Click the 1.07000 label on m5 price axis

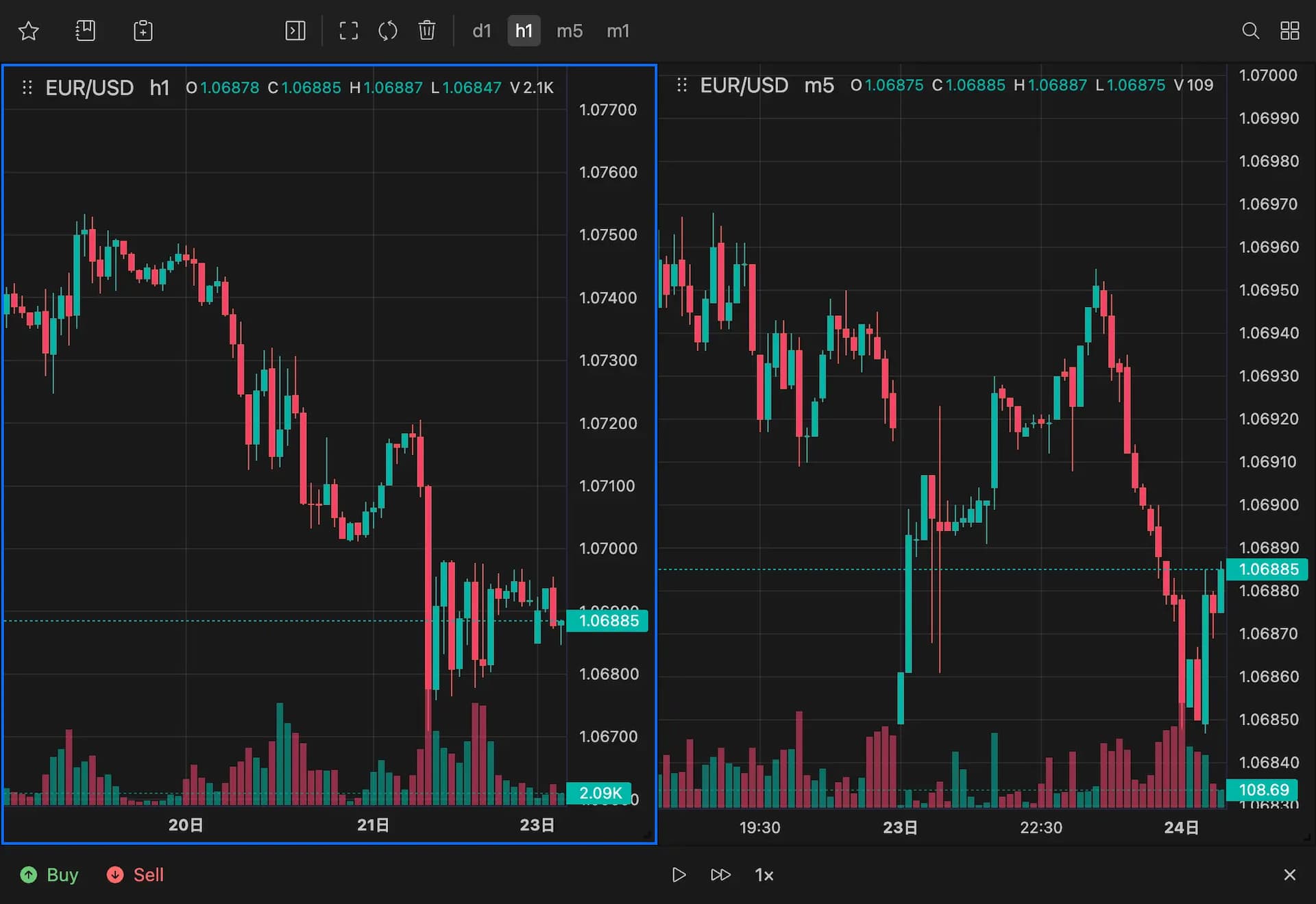(x=1268, y=75)
